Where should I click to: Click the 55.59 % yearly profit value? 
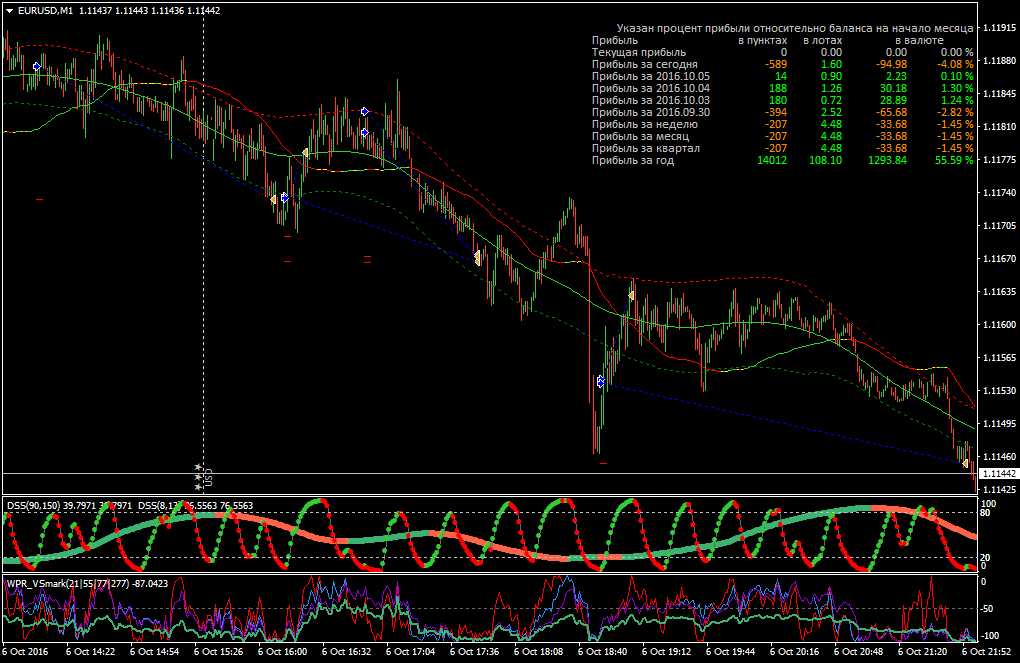[954, 160]
